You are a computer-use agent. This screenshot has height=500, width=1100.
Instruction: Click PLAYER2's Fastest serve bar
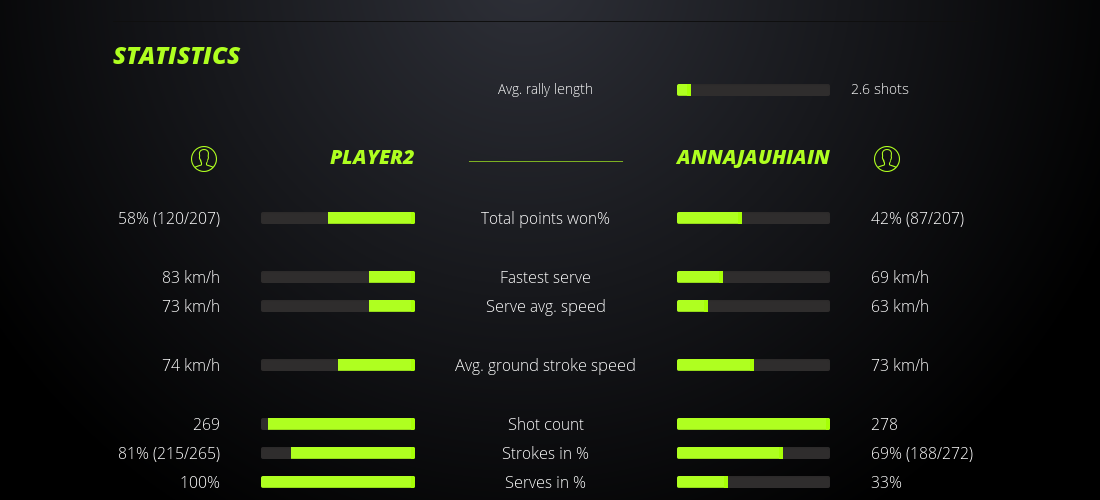(x=338, y=277)
